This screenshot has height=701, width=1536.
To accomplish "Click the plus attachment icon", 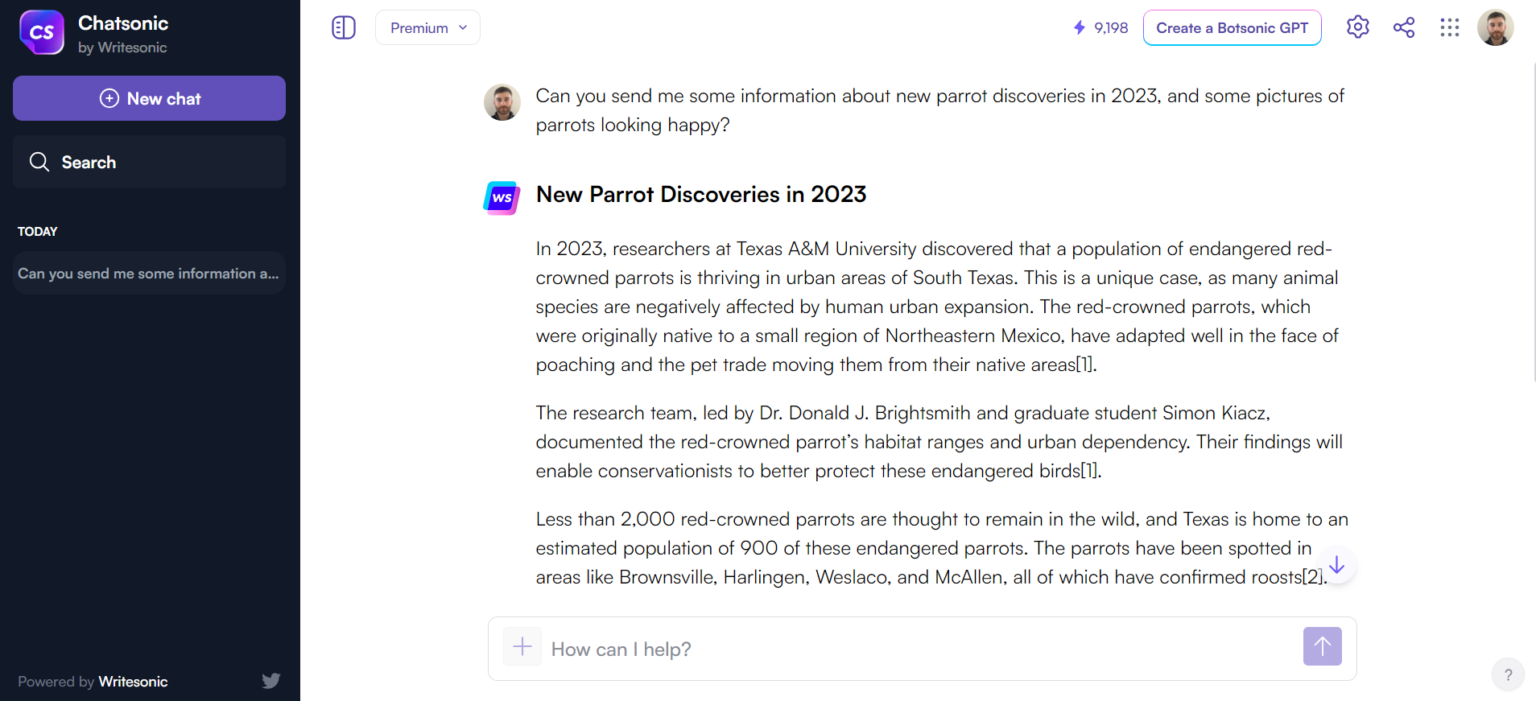I will 522,647.
